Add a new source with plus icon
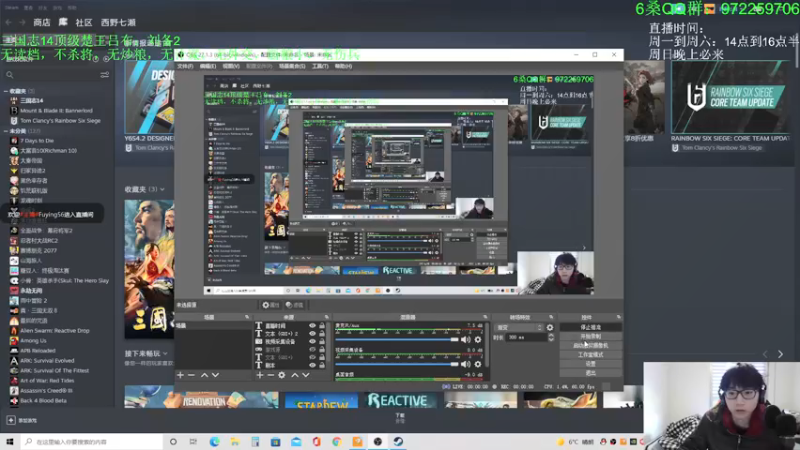This screenshot has width=800, height=450. pyautogui.click(x=260, y=375)
